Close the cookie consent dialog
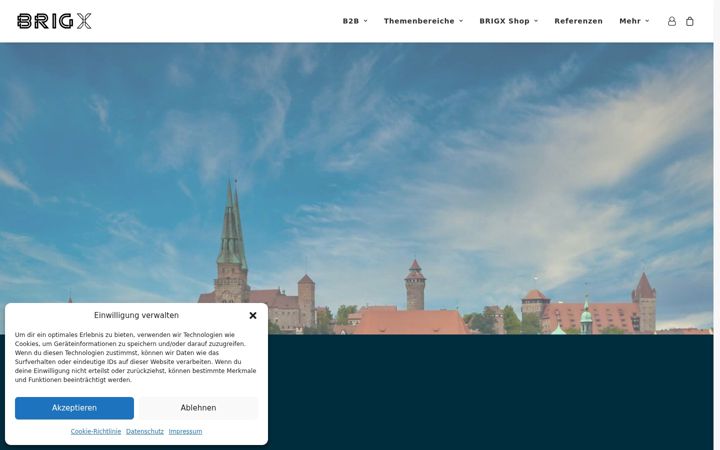Image resolution: width=720 pixels, height=450 pixels. click(253, 315)
